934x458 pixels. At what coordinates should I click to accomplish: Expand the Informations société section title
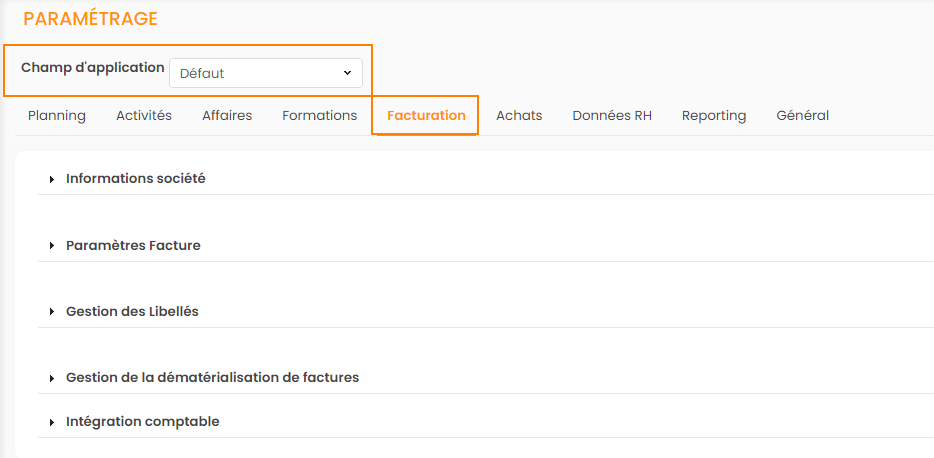tap(136, 178)
